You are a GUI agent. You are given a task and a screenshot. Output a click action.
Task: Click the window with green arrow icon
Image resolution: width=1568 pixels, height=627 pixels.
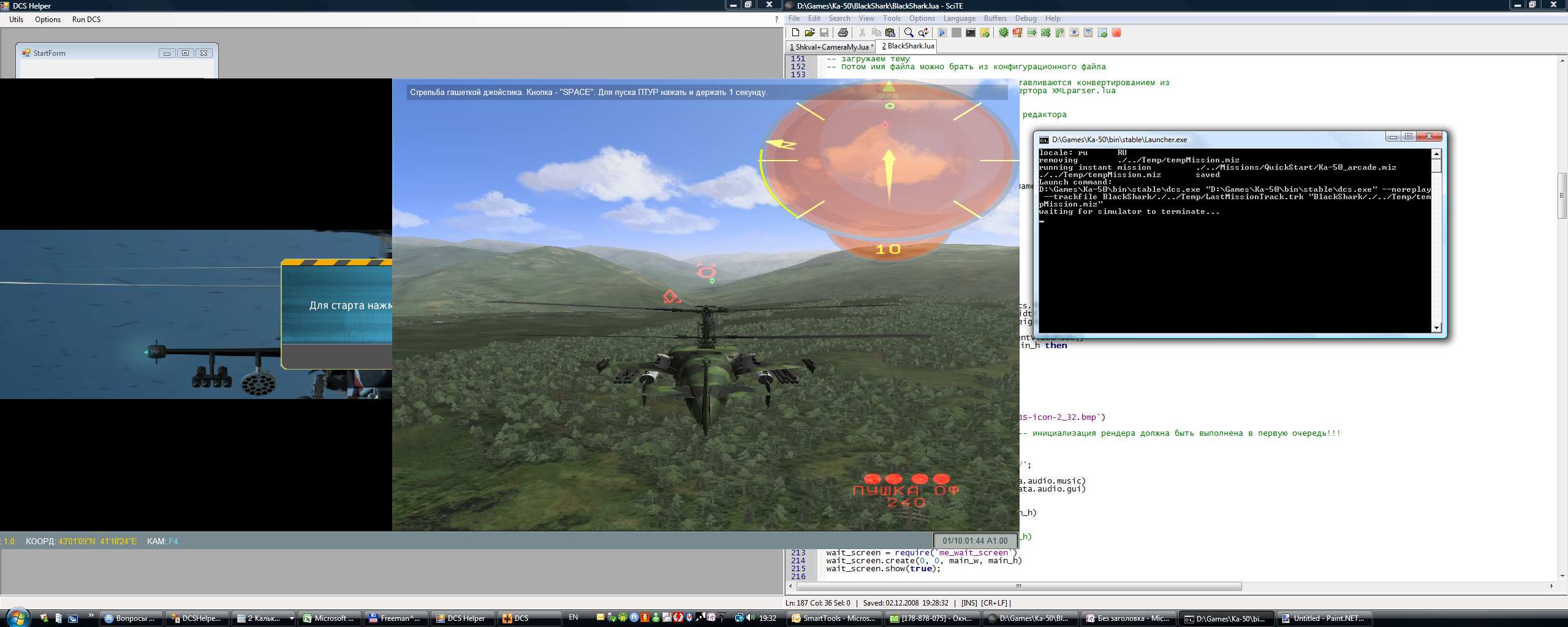point(1102,32)
